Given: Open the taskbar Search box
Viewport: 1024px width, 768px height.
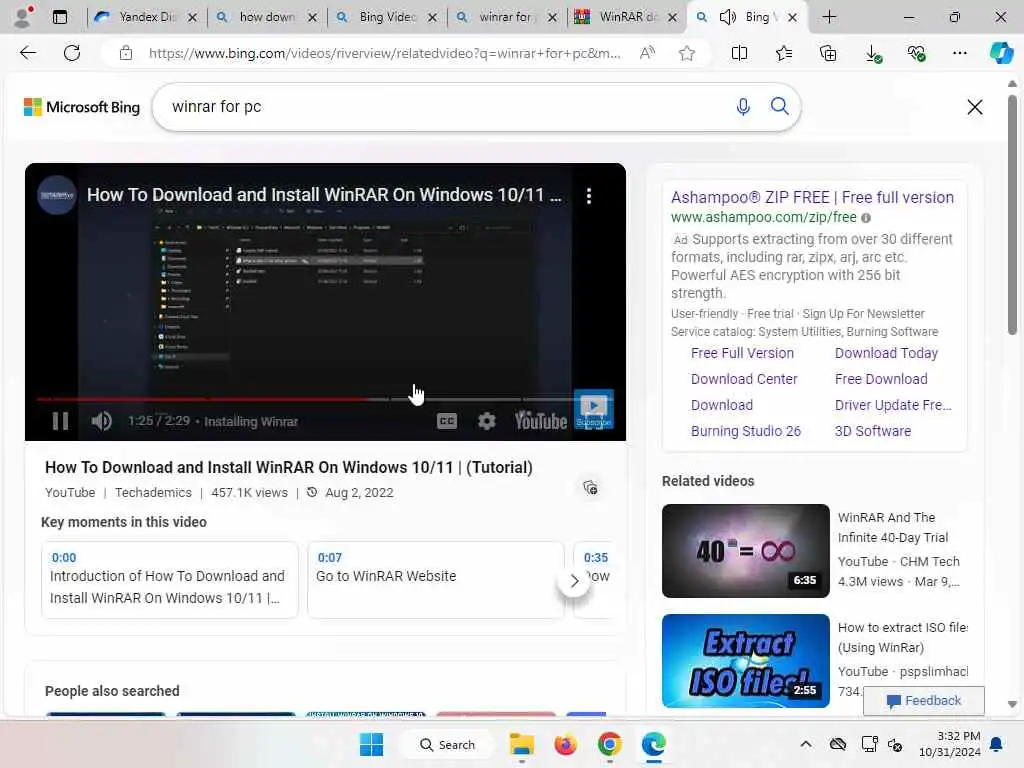Looking at the screenshot, I should [447, 744].
